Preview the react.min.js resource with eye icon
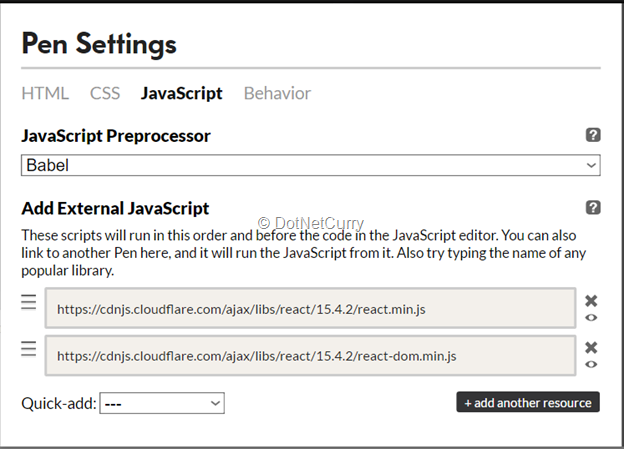This screenshot has width=624, height=449. [591, 318]
